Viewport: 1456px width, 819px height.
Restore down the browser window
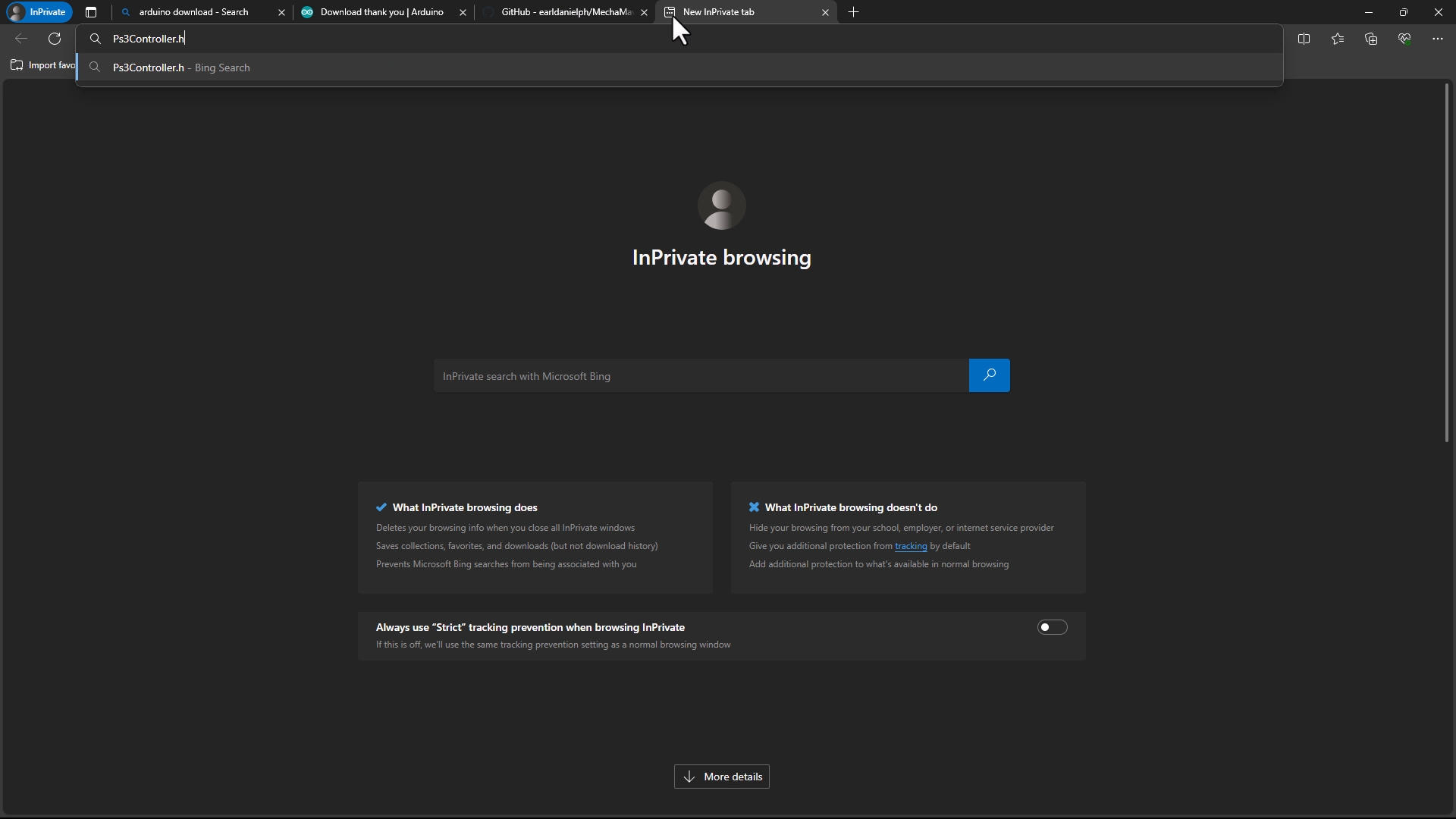[x=1403, y=12]
